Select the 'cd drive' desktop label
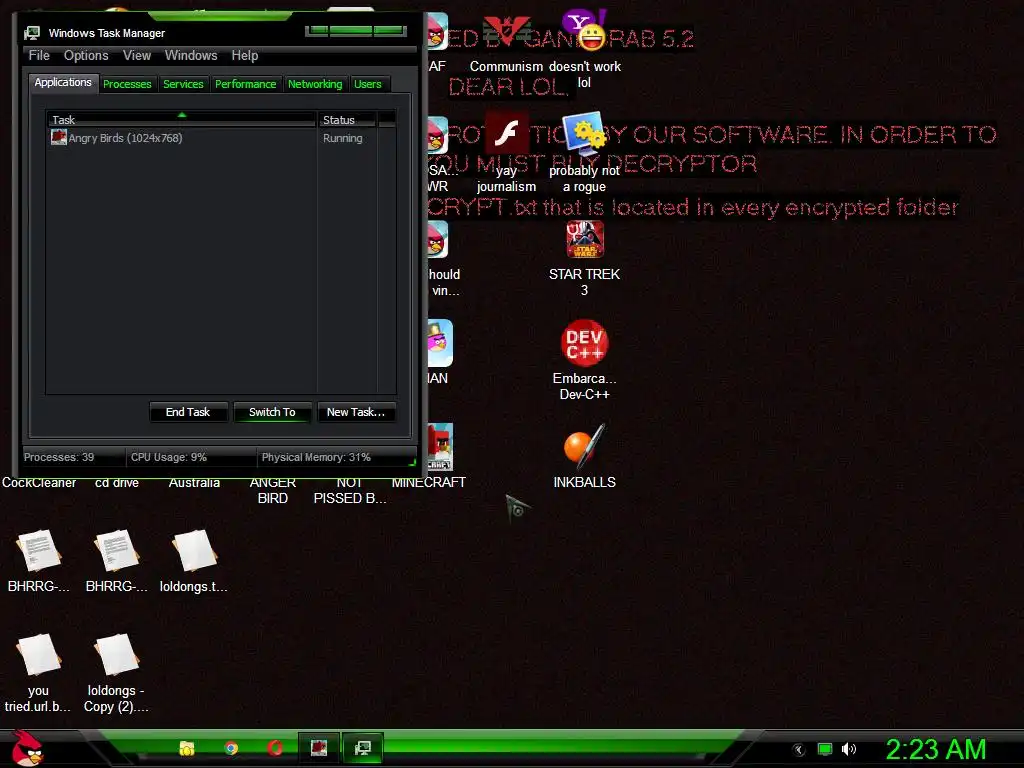The height and width of the screenshot is (768, 1024). (x=117, y=483)
